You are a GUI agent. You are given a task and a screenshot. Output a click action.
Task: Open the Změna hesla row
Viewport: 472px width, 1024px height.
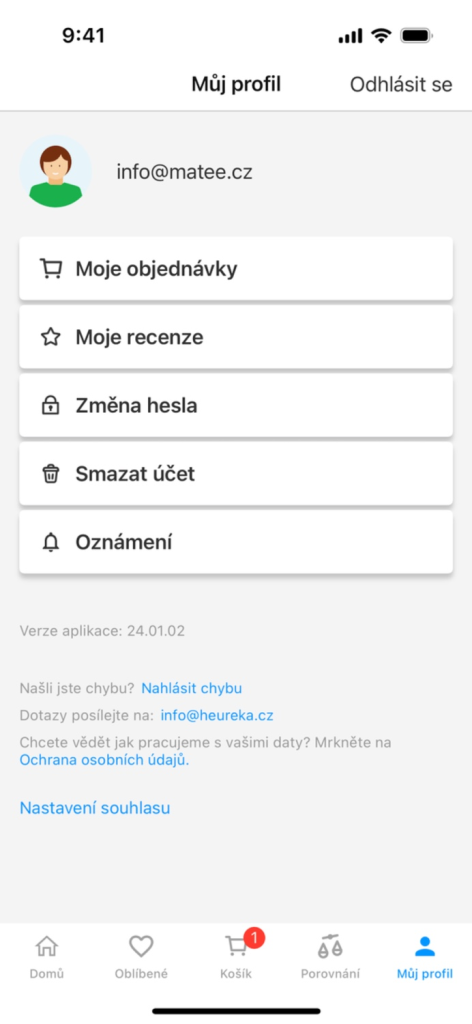pos(236,406)
